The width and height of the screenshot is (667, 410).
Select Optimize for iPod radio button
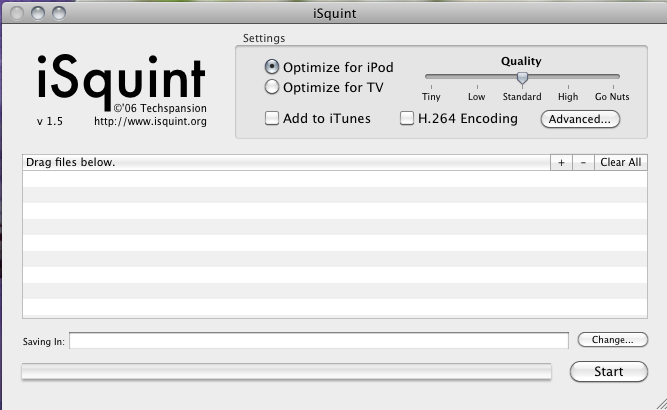coord(272,67)
